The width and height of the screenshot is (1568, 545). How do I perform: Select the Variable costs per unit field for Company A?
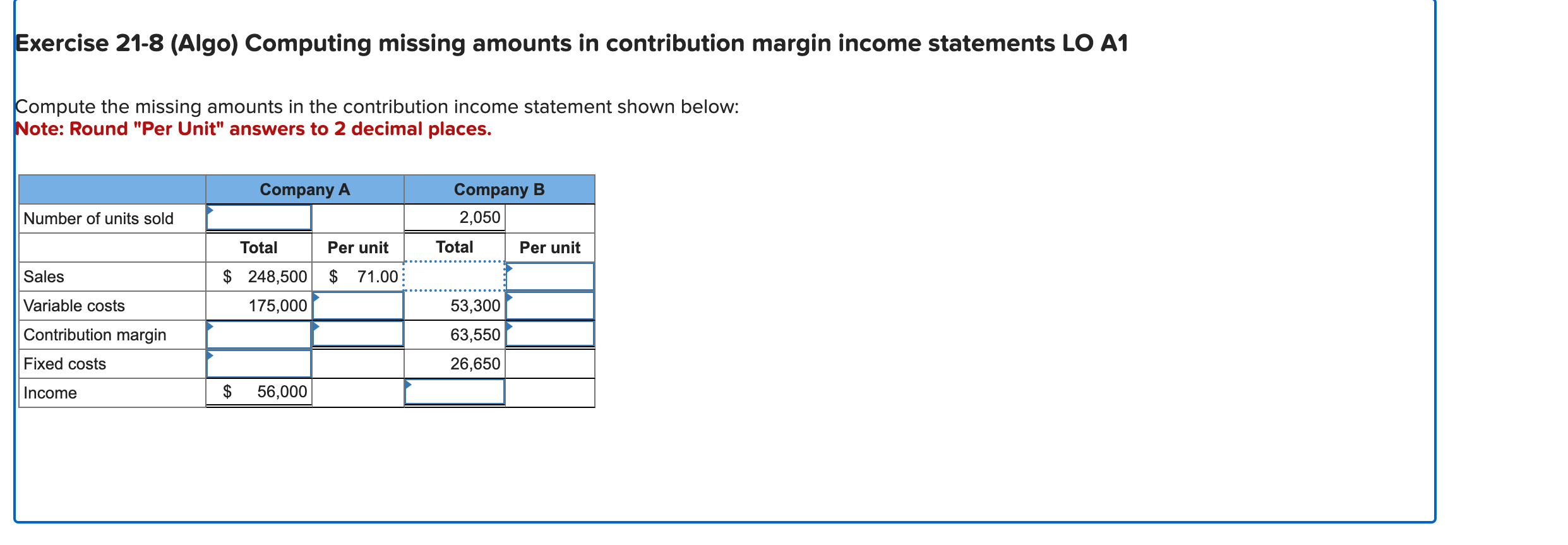pyautogui.click(x=357, y=305)
